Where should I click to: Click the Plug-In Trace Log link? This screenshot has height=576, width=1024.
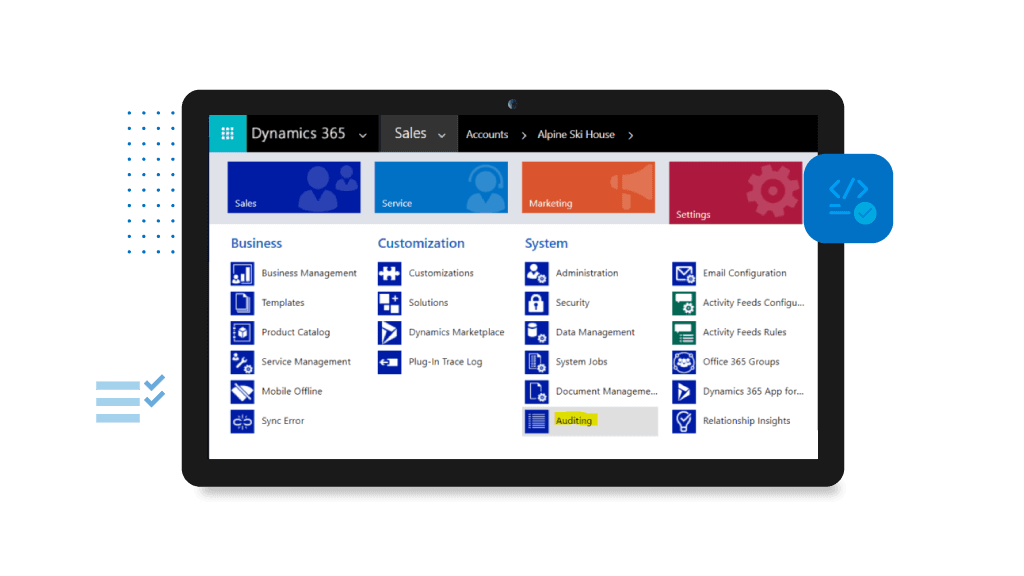coord(445,362)
